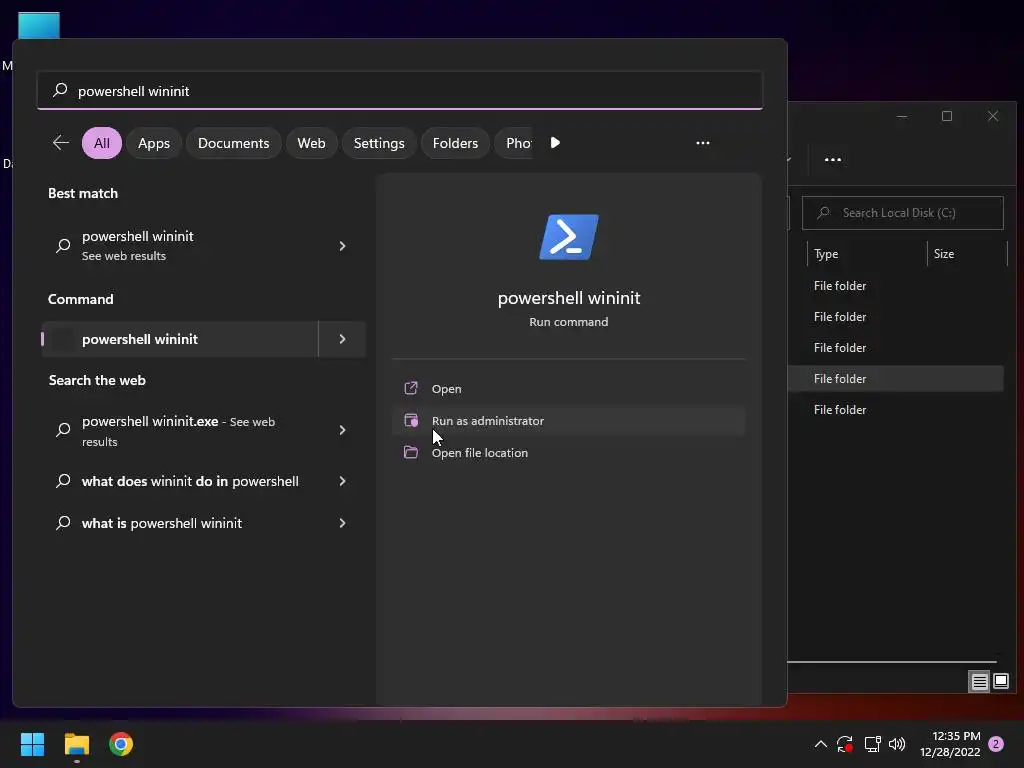
Task: Open the search options ellipsis menu
Action: [x=703, y=142]
